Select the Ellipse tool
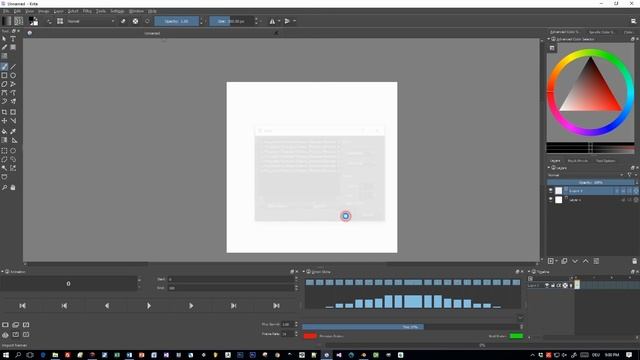Viewport: 640px width, 360px height. coord(13,76)
